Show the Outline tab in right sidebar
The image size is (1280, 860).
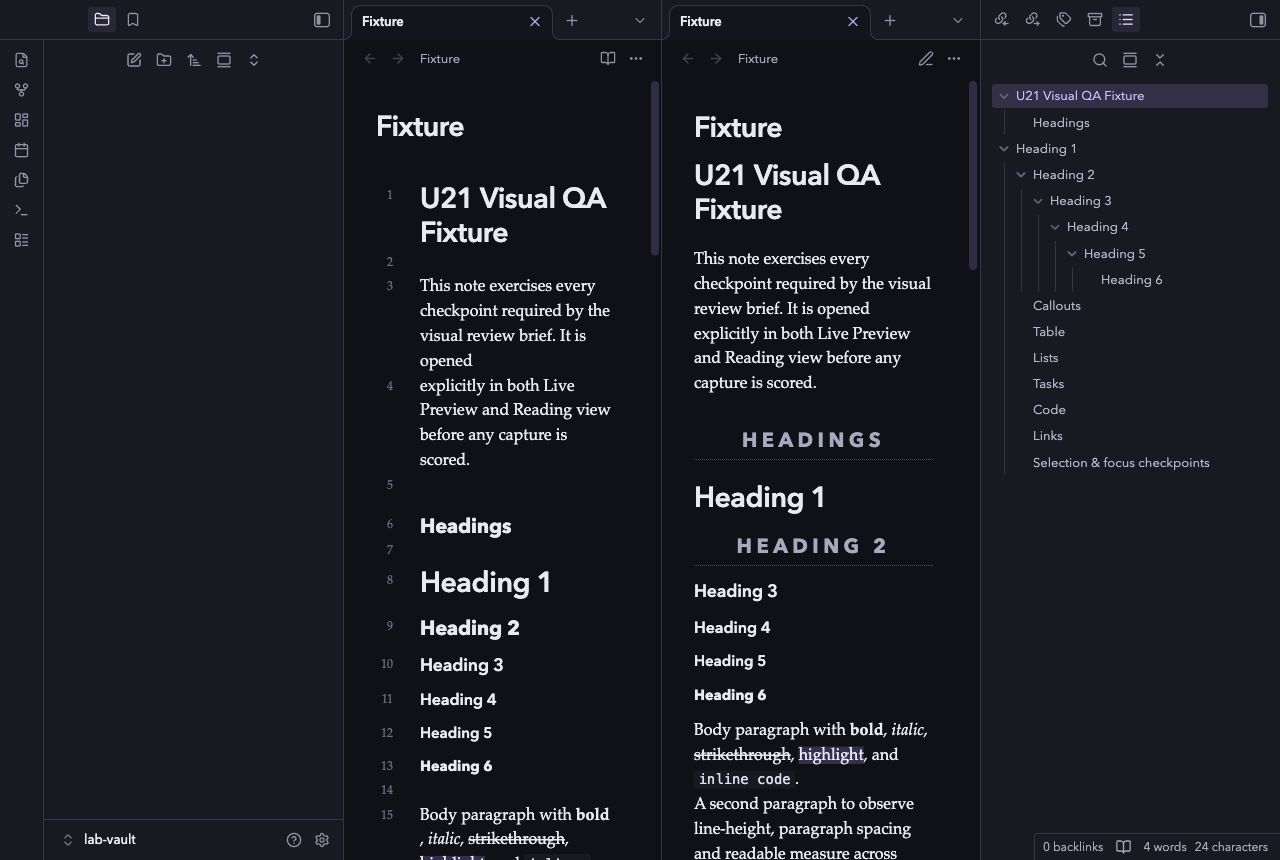point(1126,20)
